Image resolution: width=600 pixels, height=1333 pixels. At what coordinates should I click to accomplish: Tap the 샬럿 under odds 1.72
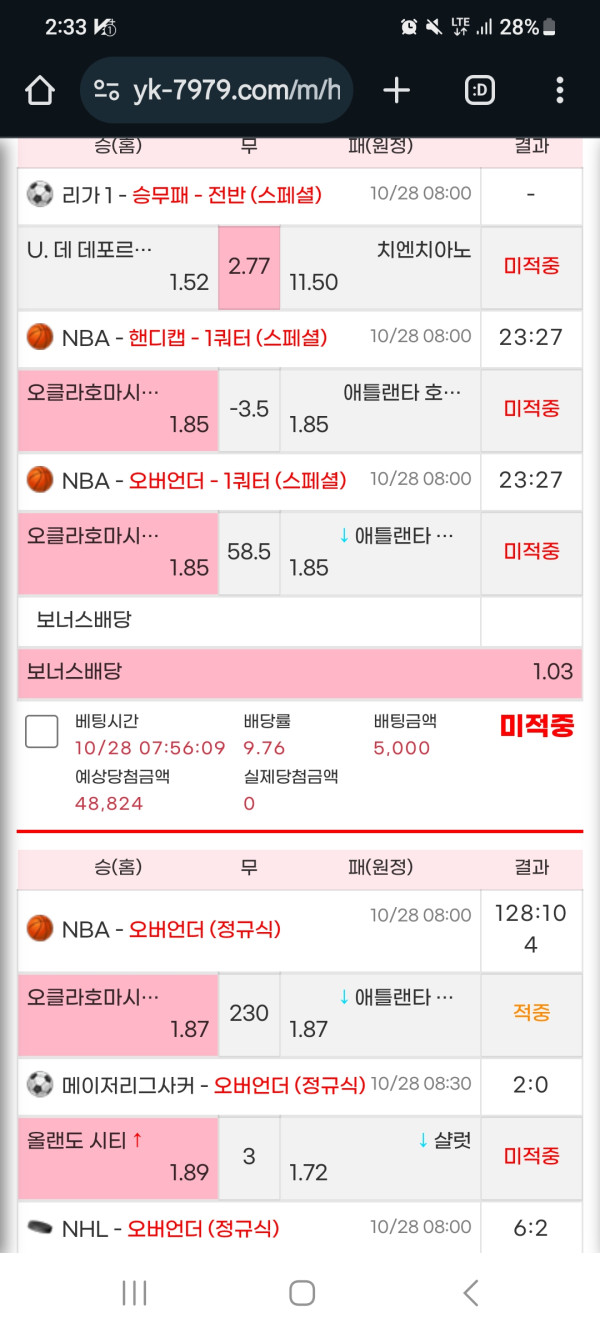tap(380, 1156)
